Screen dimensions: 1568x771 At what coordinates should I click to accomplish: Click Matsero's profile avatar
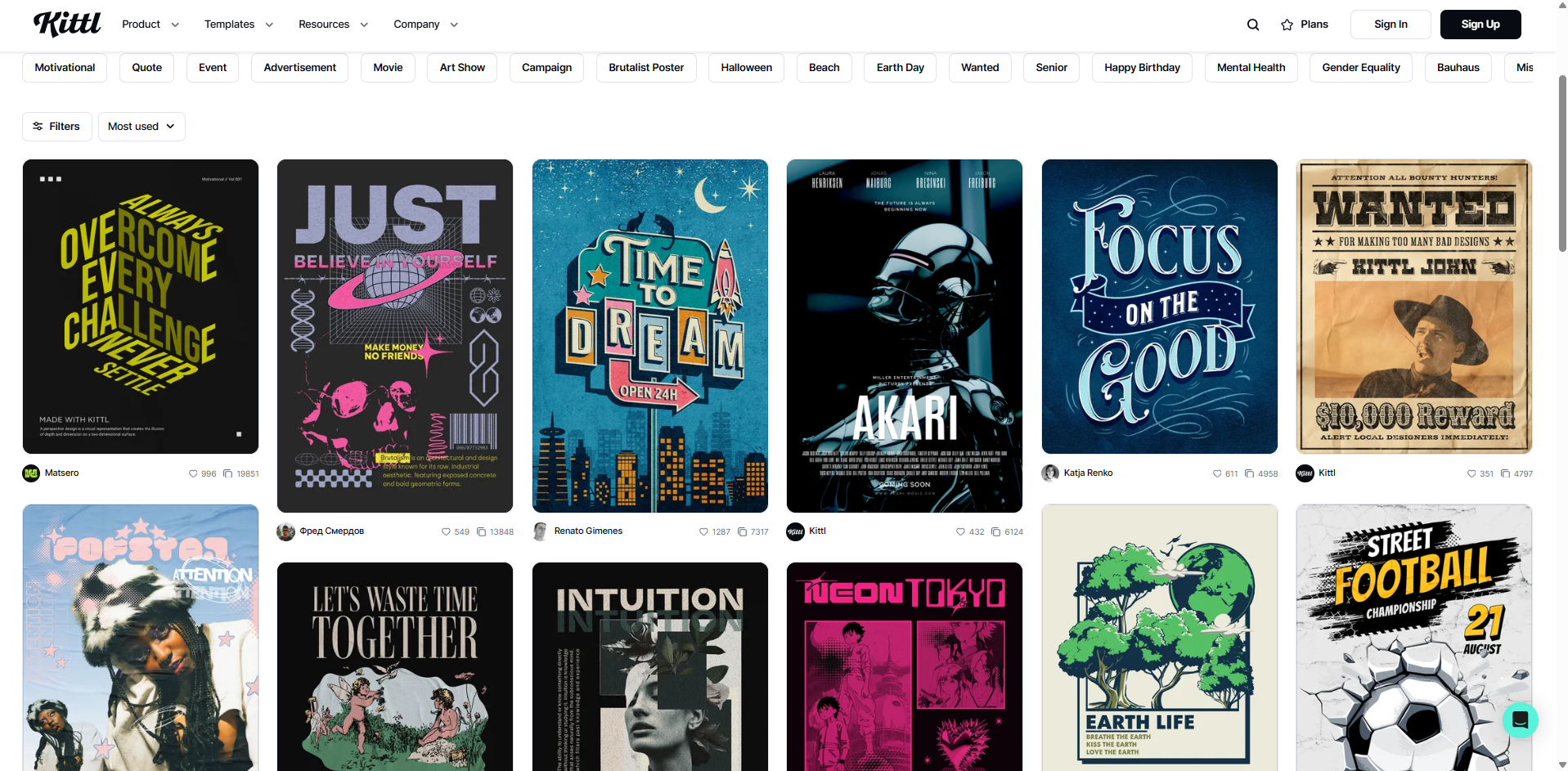pos(31,473)
